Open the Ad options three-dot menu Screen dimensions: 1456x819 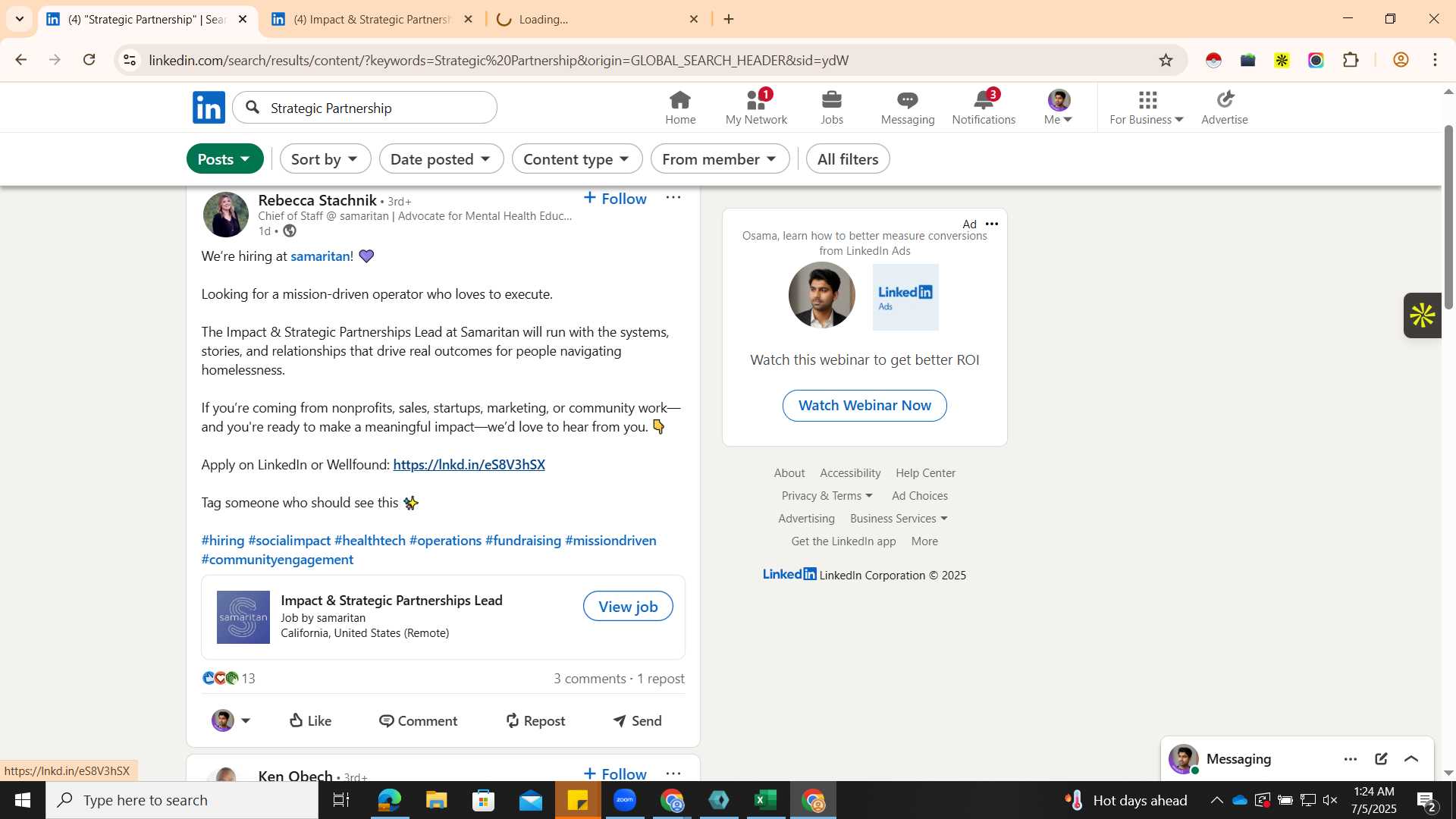pyautogui.click(x=992, y=224)
